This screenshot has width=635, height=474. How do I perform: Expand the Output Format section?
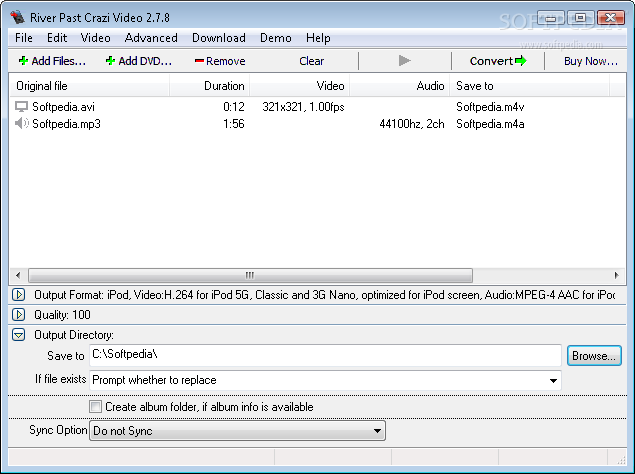(18, 295)
